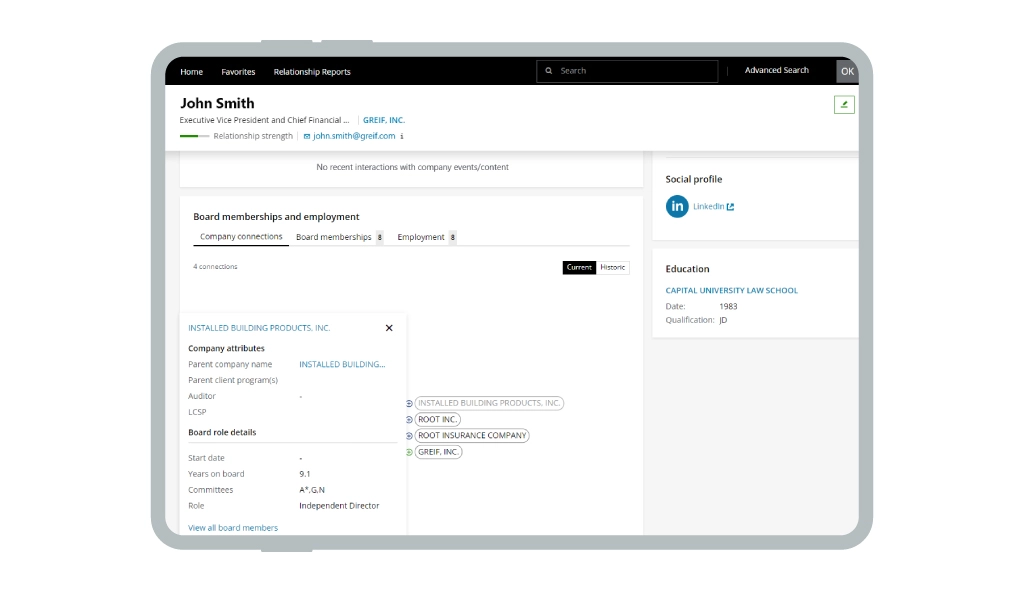Click education date value '1983'
Screen dimensions: 1024x592
(728, 306)
